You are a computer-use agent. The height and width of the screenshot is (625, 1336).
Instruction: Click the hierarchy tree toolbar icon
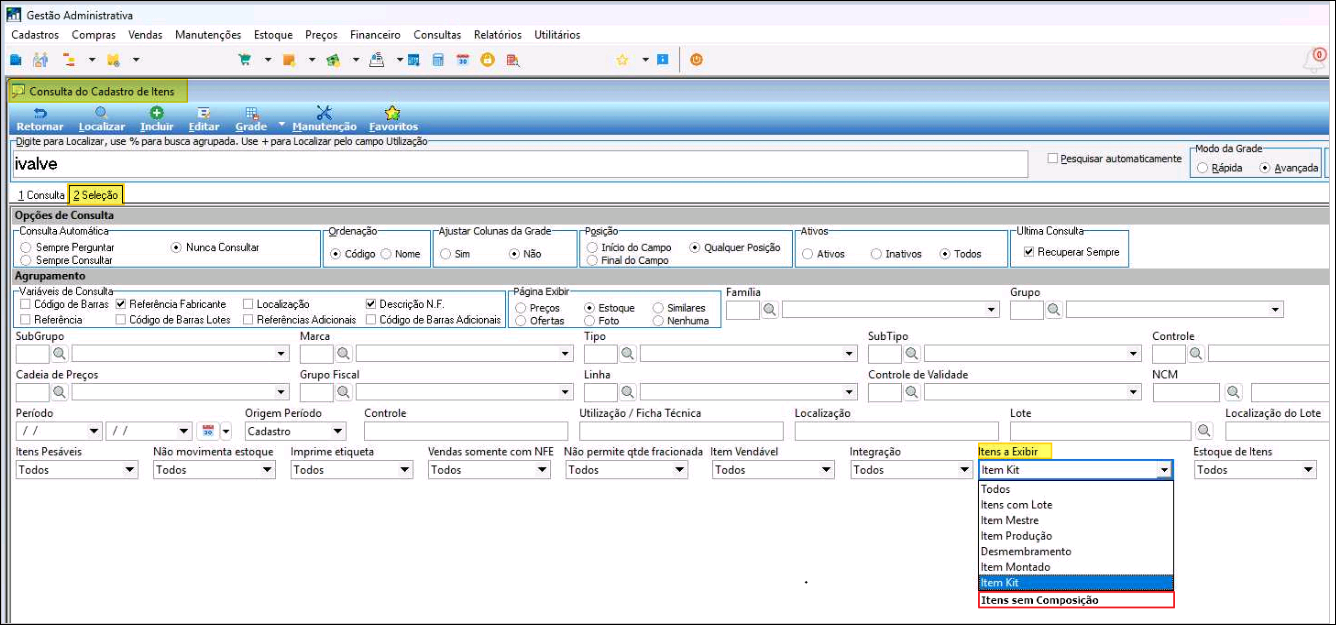click(69, 60)
